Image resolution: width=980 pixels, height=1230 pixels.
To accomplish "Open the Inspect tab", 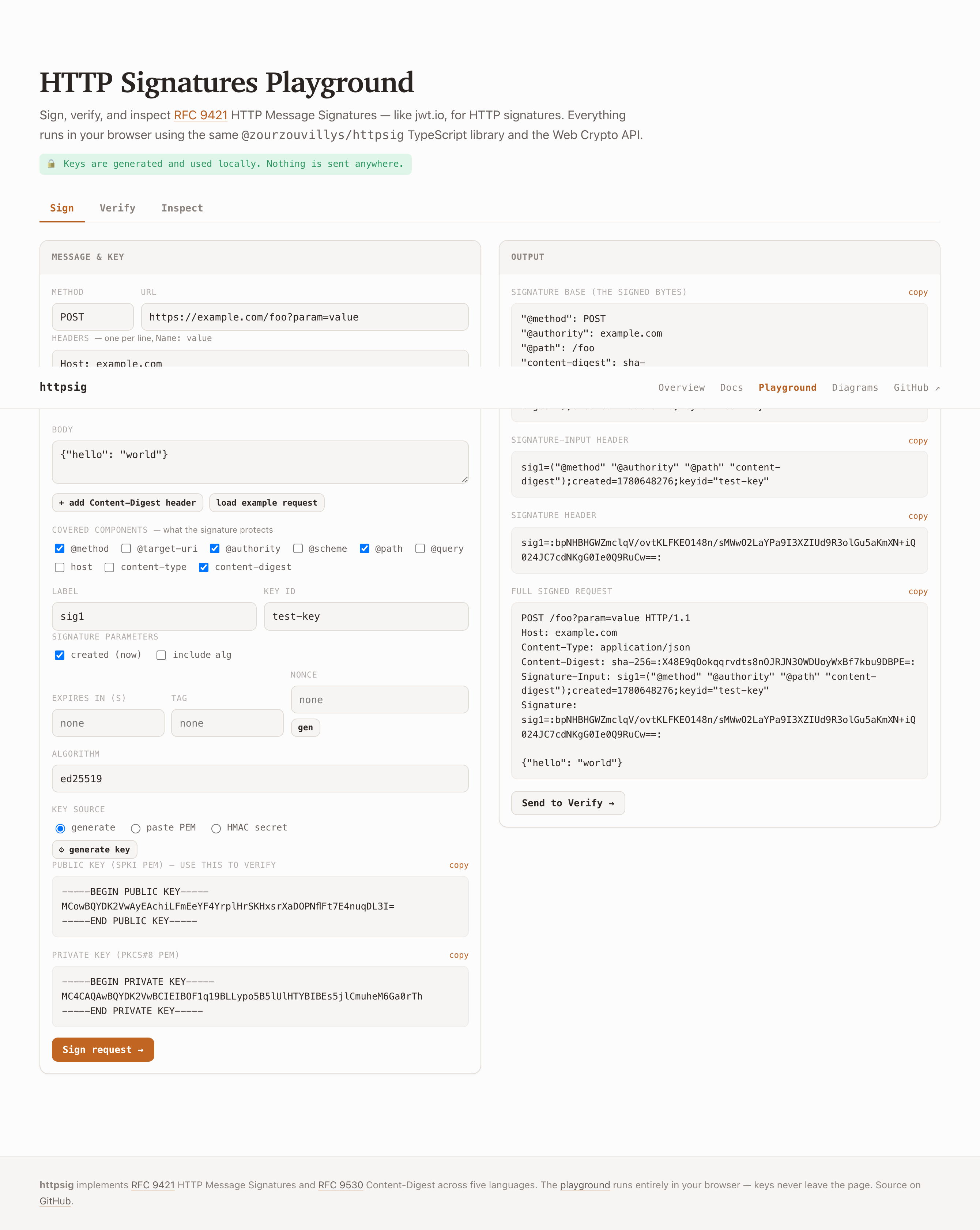I will coord(182,208).
